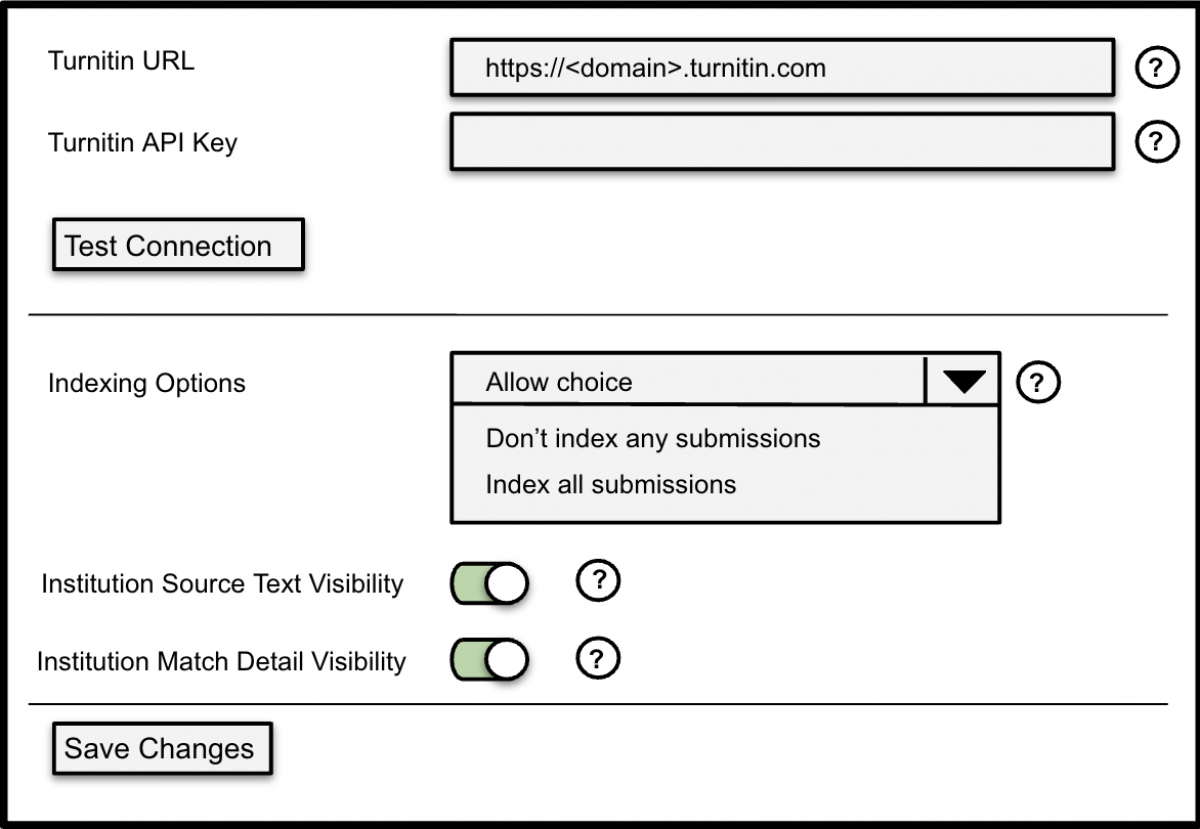The image size is (1200, 829).
Task: Click help icon next to API Key field
Action: 1157,141
